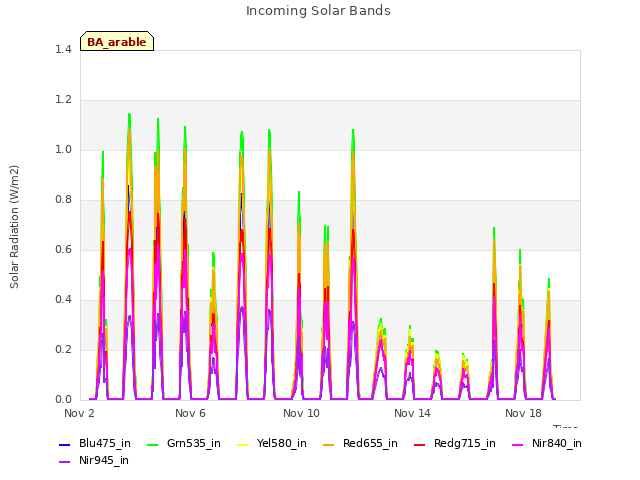Image resolution: width=640 pixels, height=480 pixels.
Task: Click the 0.6 y-axis tick label
Action: [63, 250]
